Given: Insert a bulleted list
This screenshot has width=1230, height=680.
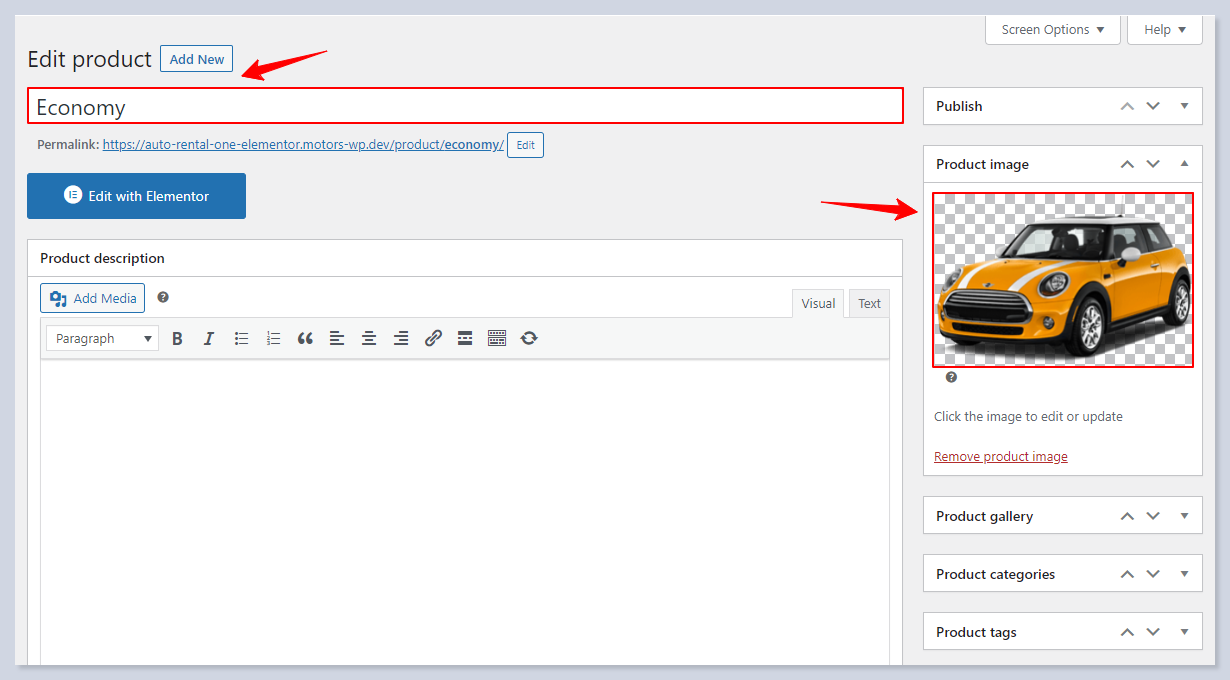Looking at the screenshot, I should coord(241,339).
